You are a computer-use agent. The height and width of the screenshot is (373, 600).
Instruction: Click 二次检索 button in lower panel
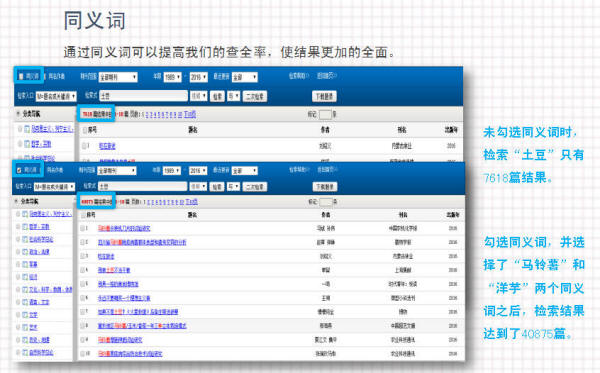click(254, 187)
